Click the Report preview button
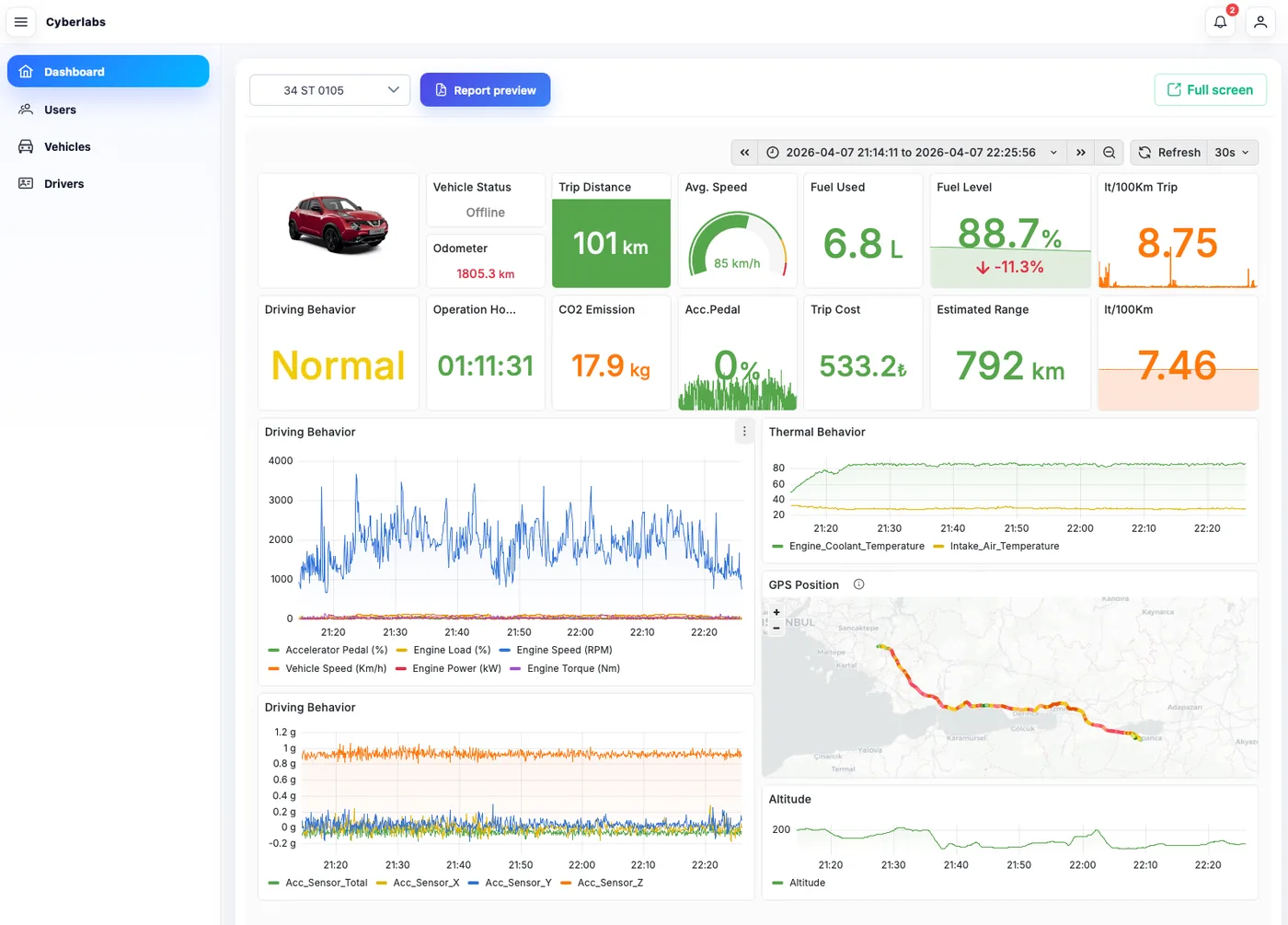The height and width of the screenshot is (925, 1288). (485, 90)
